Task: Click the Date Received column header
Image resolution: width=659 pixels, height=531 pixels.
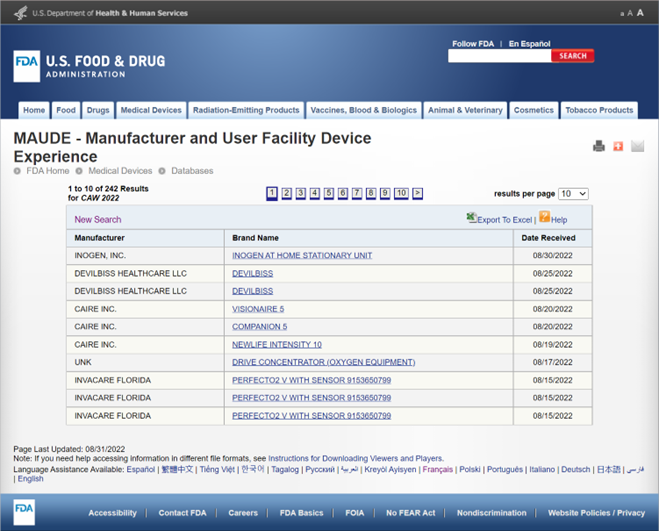Action: click(548, 238)
